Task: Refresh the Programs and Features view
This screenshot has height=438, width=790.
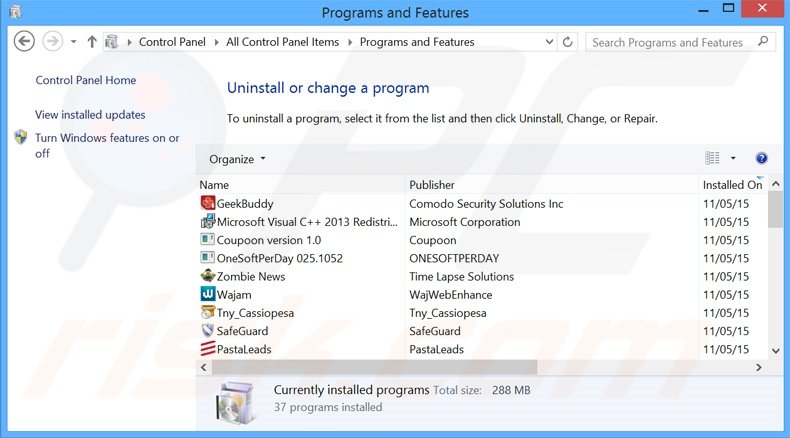Action: pyautogui.click(x=568, y=42)
